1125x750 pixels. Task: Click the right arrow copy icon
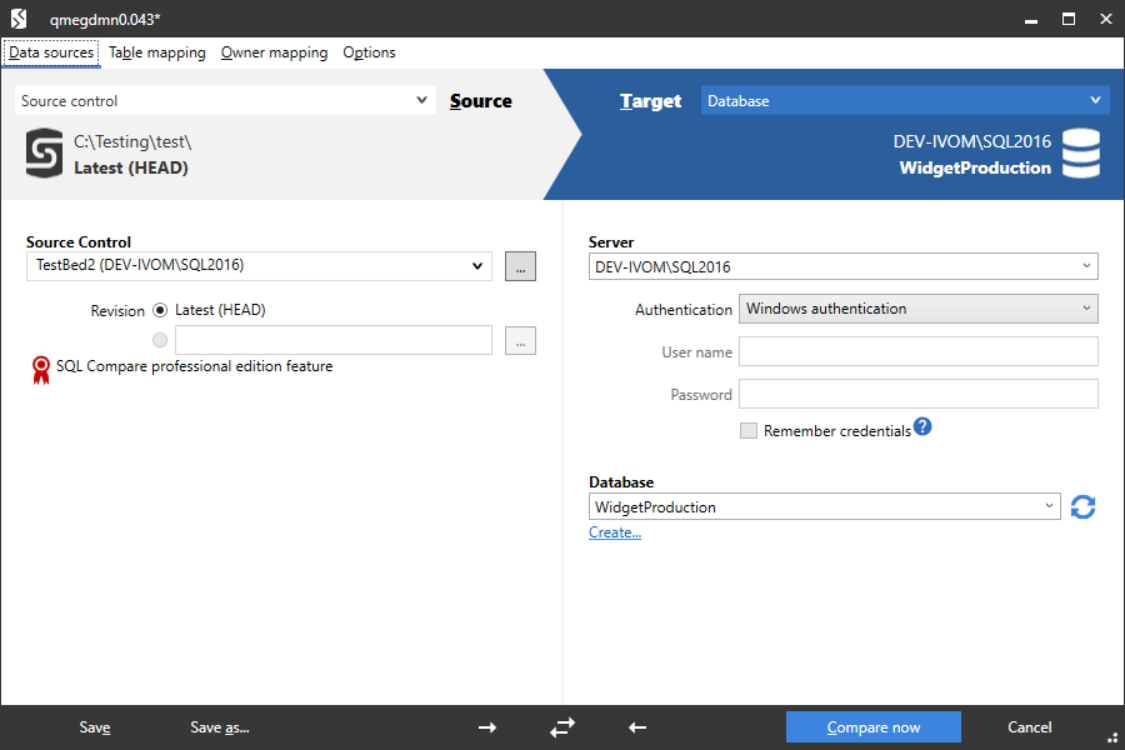point(487,728)
